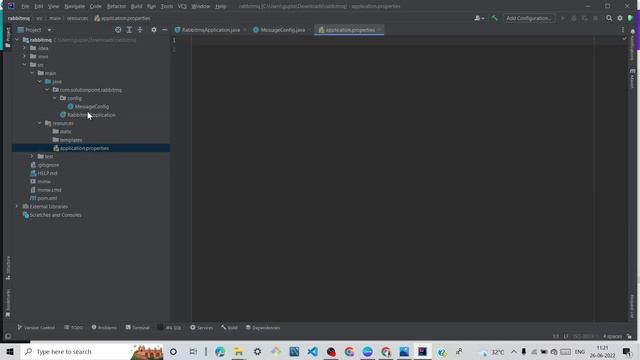This screenshot has width=640, height=360.
Task: Expand External Libraries node
Action: click(17, 207)
